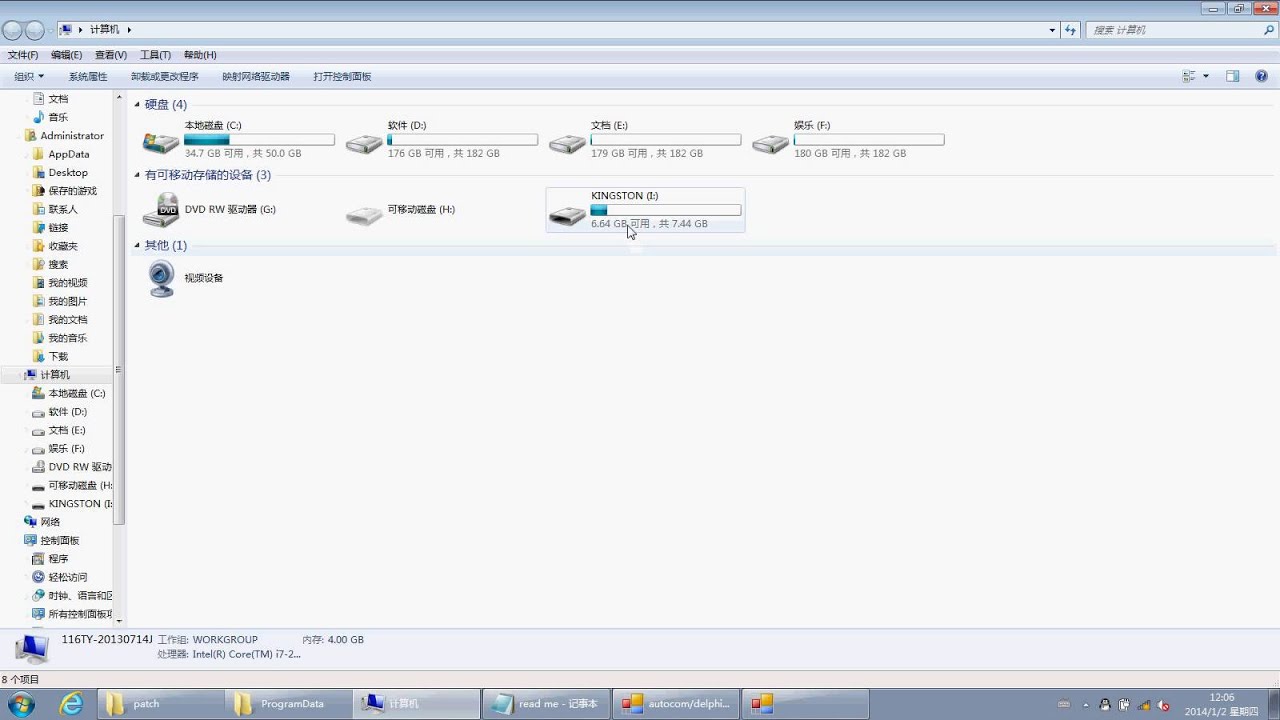Select 文档 in navigation tree
1280x720 pixels.
(x=59, y=99)
